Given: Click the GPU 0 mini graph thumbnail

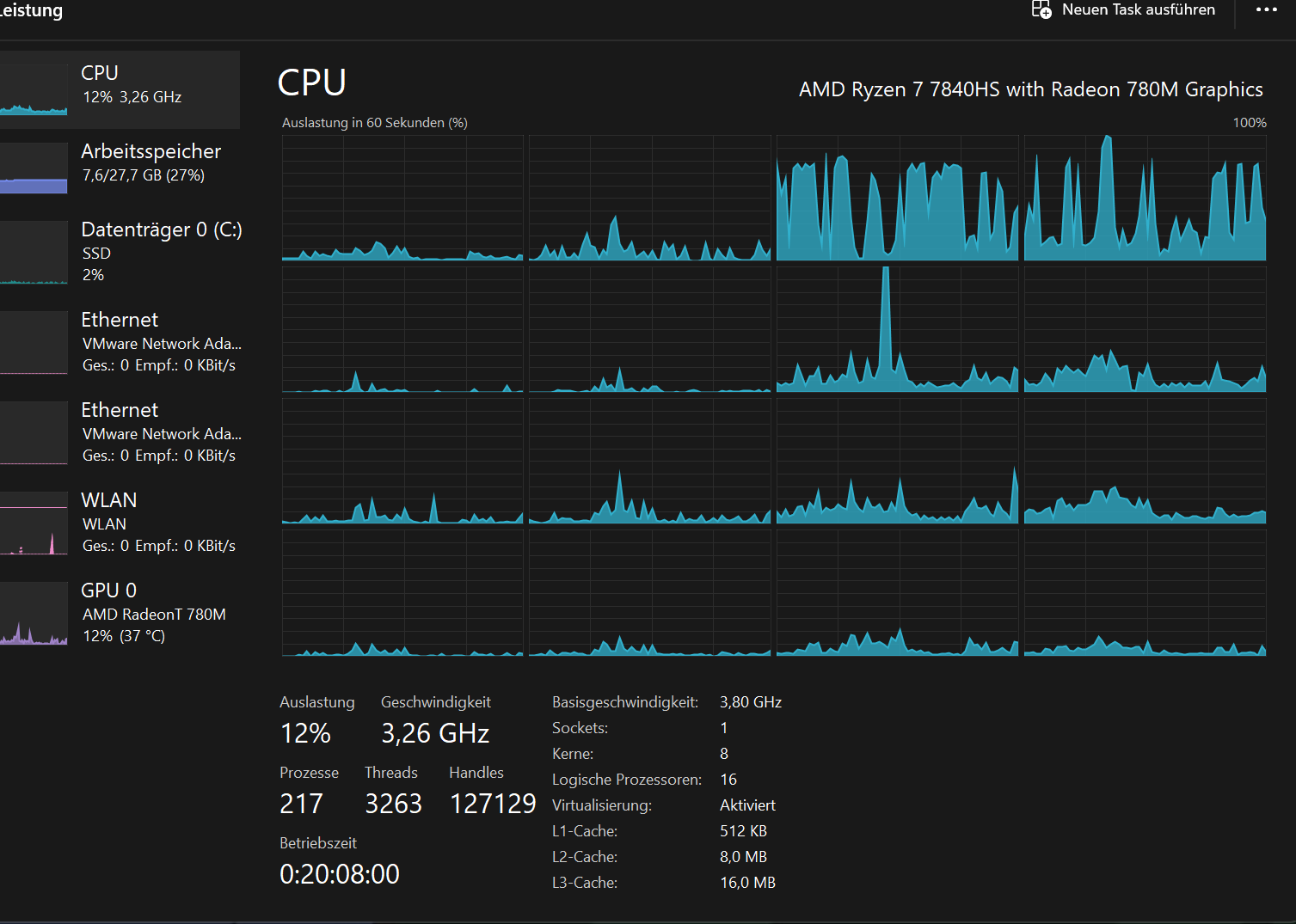Looking at the screenshot, I should [x=34, y=613].
